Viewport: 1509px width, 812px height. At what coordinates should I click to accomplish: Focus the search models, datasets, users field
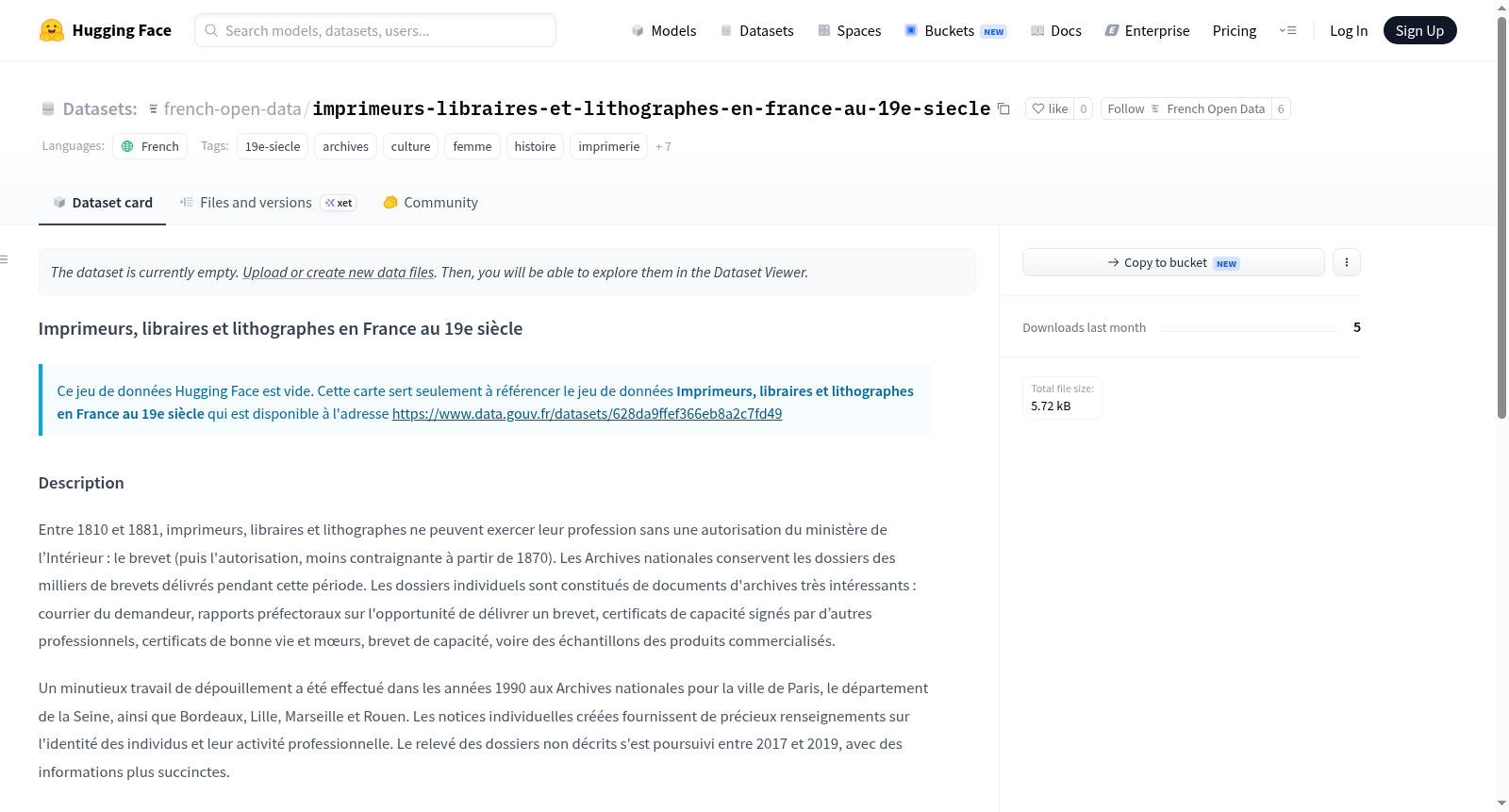tap(375, 30)
